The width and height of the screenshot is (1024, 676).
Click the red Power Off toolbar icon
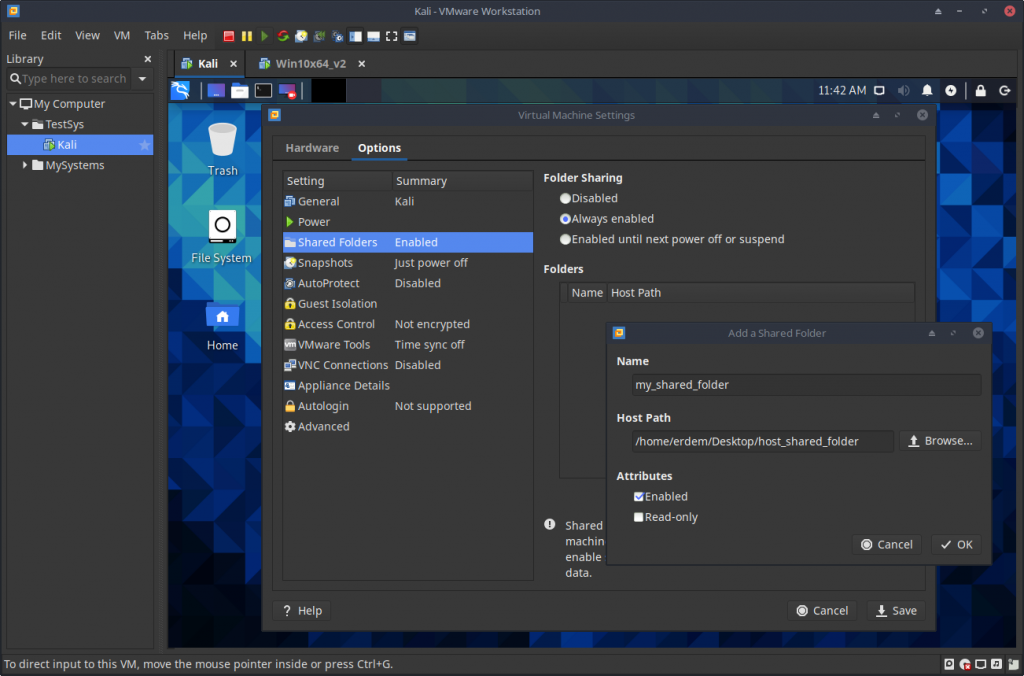pos(229,36)
